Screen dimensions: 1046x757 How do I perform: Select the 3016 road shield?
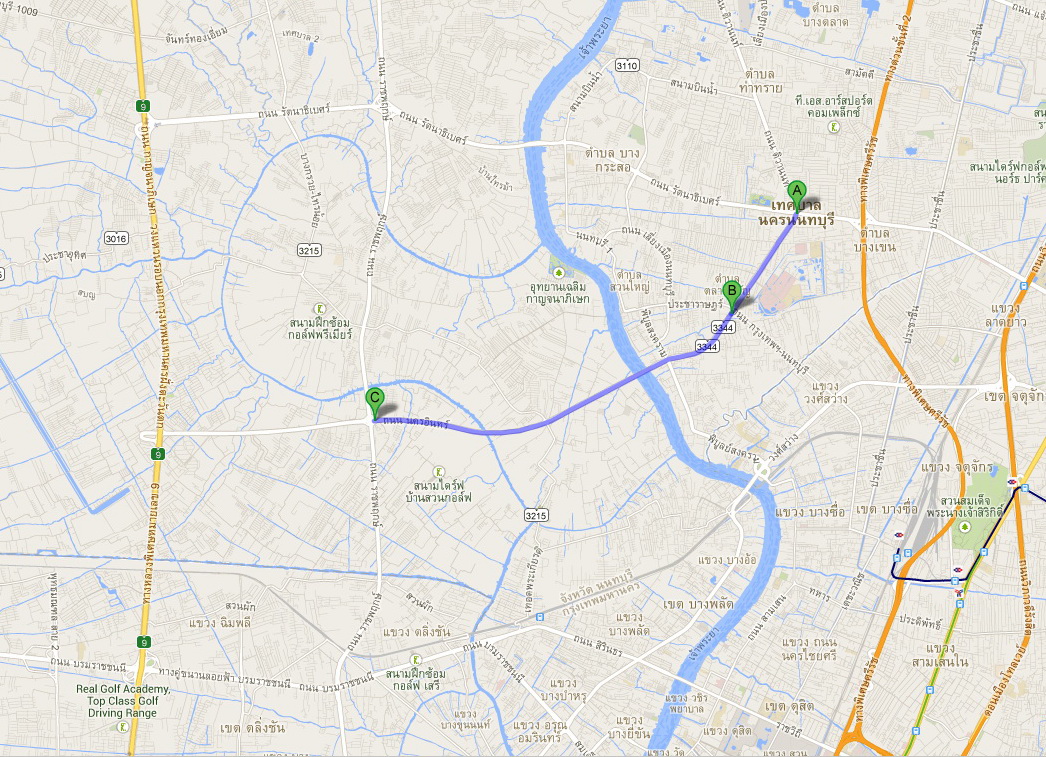pos(115,239)
